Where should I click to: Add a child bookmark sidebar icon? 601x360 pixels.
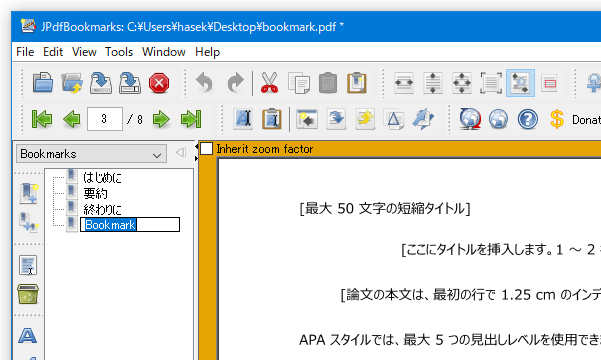click(28, 222)
